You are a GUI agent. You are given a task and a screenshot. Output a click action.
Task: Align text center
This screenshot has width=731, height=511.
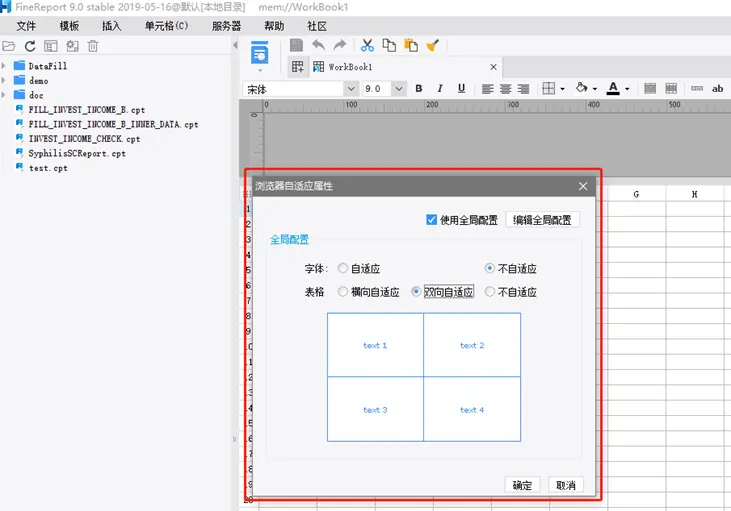(x=505, y=89)
